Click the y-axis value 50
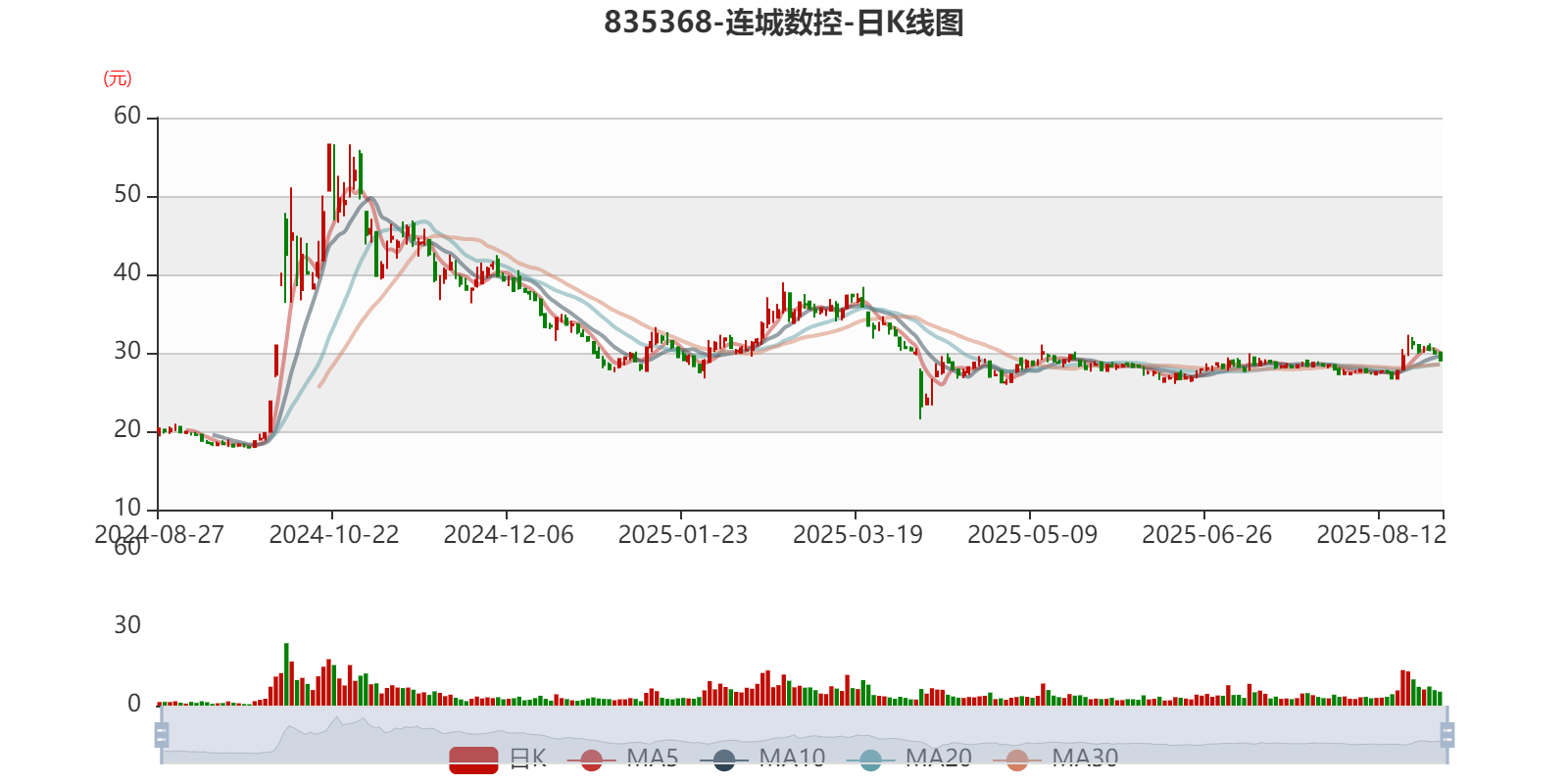Image resolution: width=1568 pixels, height=784 pixels. point(127,195)
